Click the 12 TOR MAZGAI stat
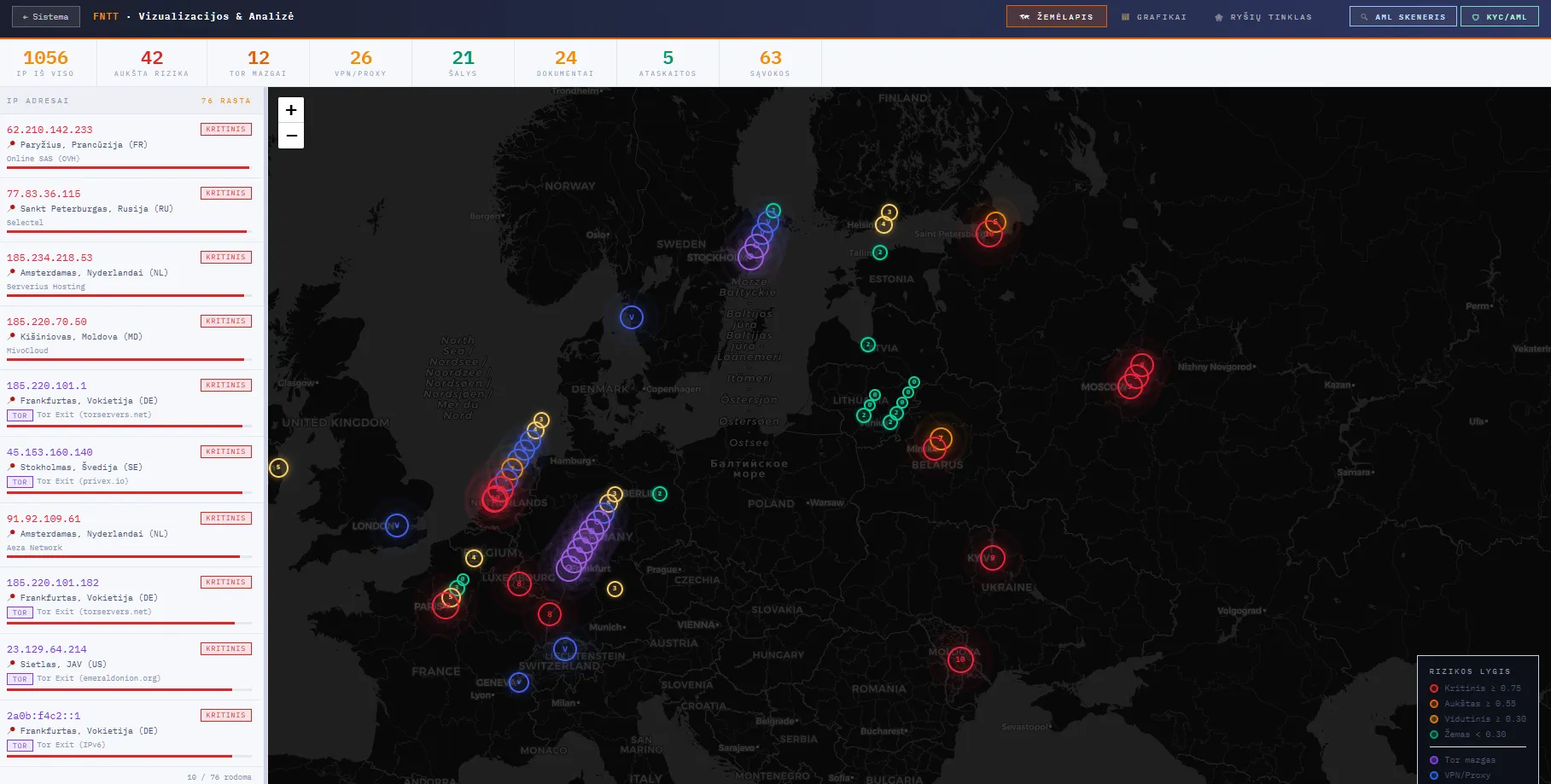 (x=259, y=63)
